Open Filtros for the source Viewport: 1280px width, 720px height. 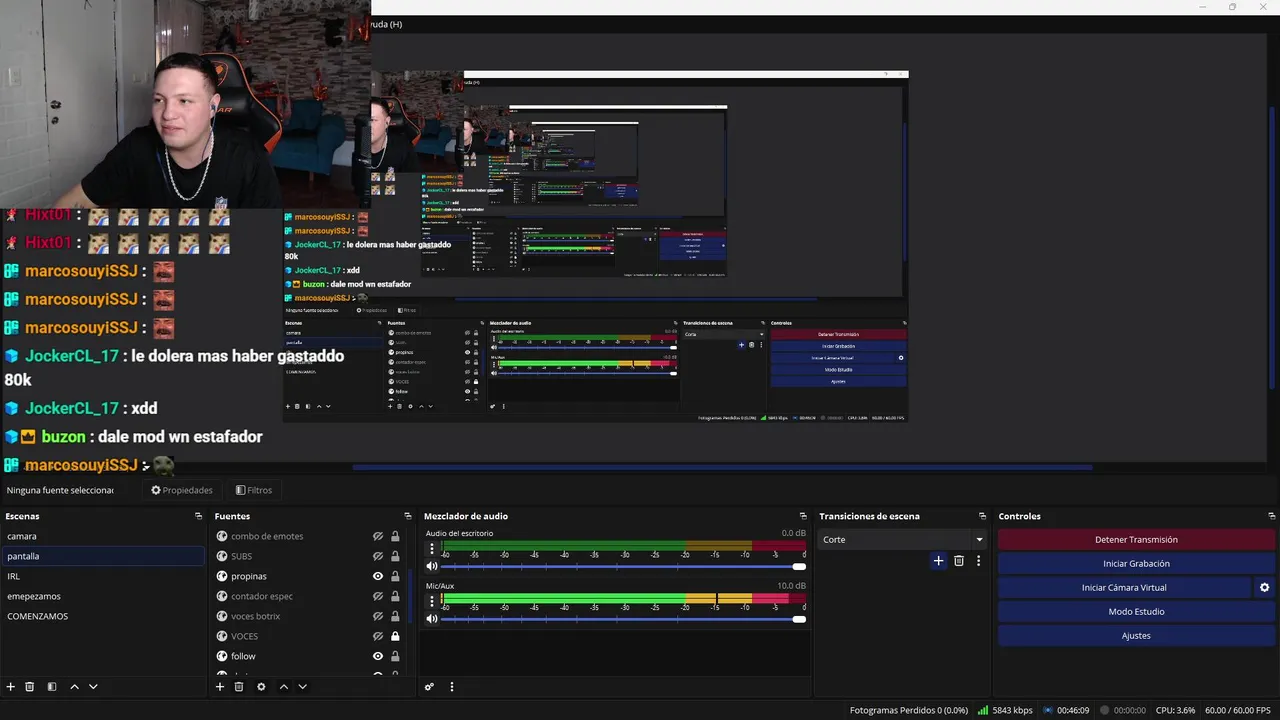point(254,490)
